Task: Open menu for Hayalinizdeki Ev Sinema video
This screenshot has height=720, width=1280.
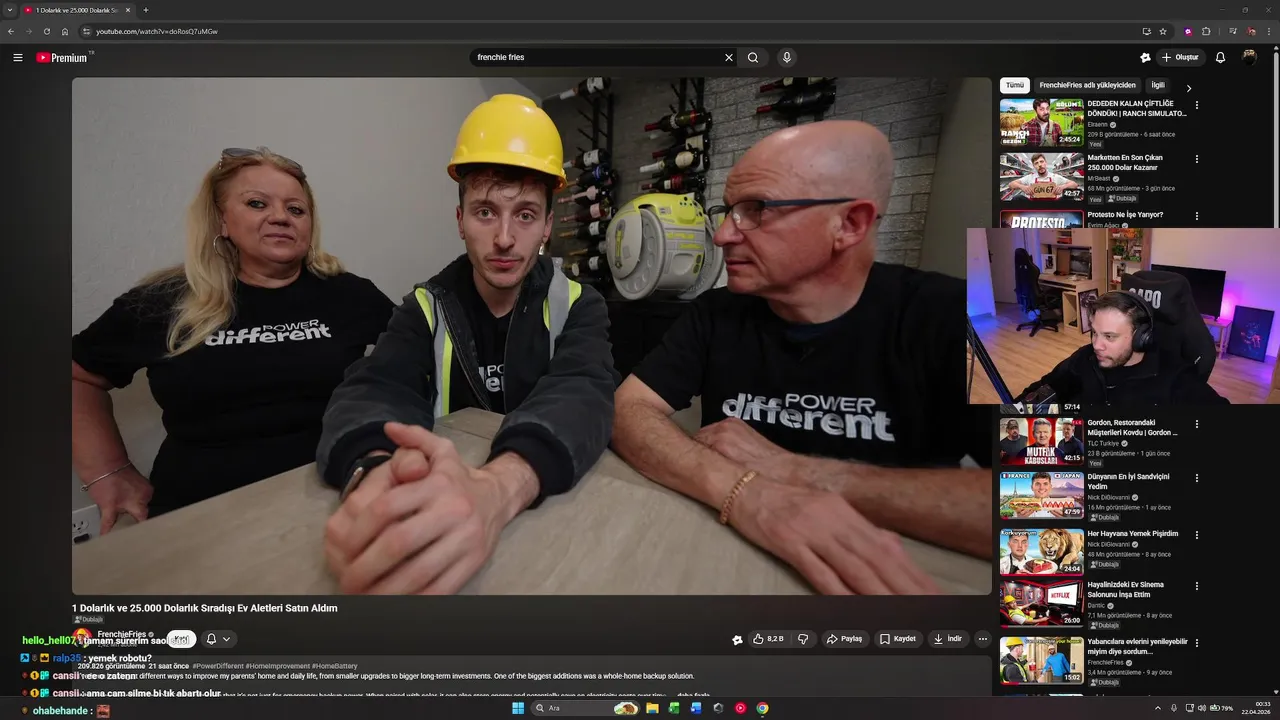Action: 1197,586
